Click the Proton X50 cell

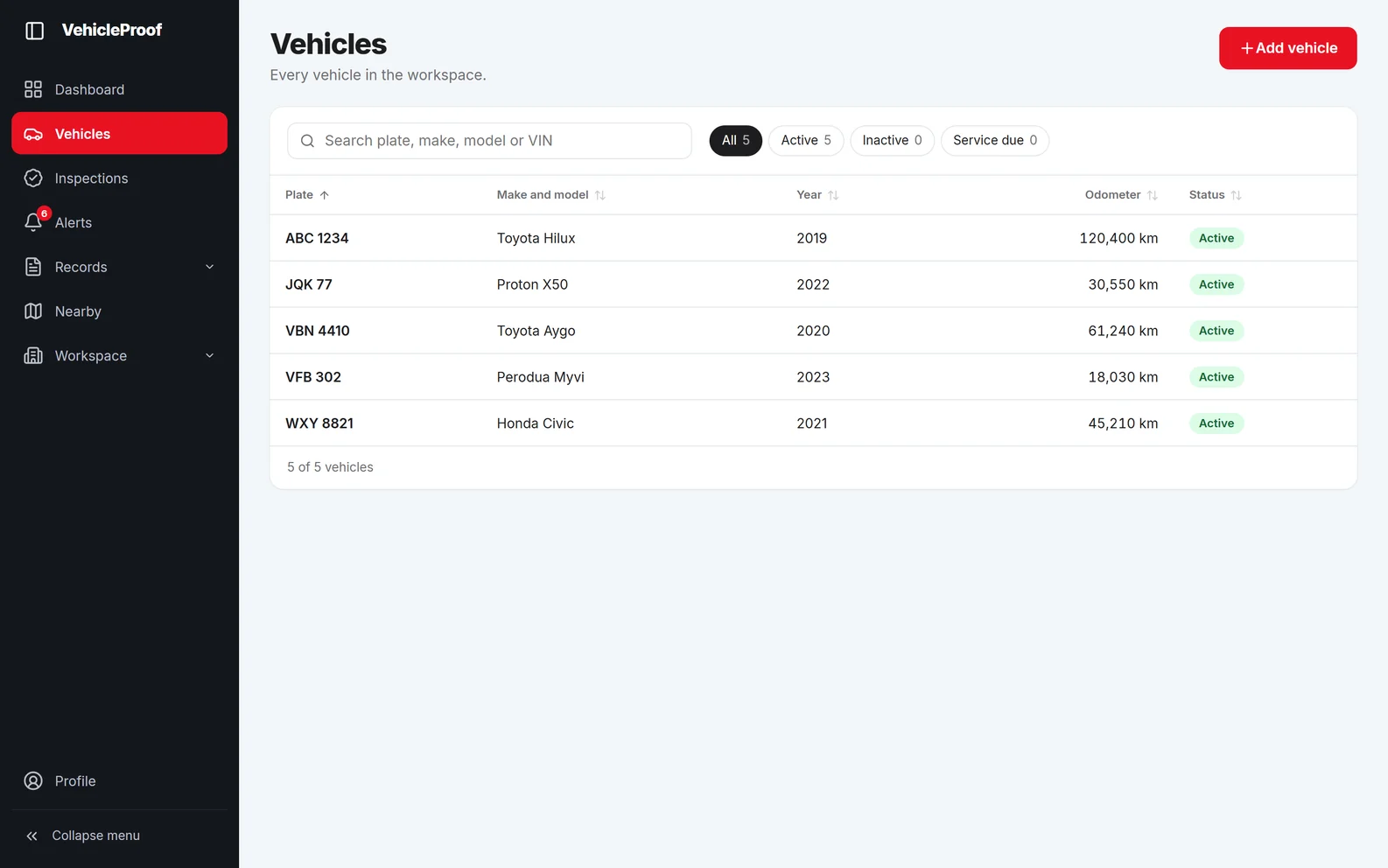tap(533, 284)
